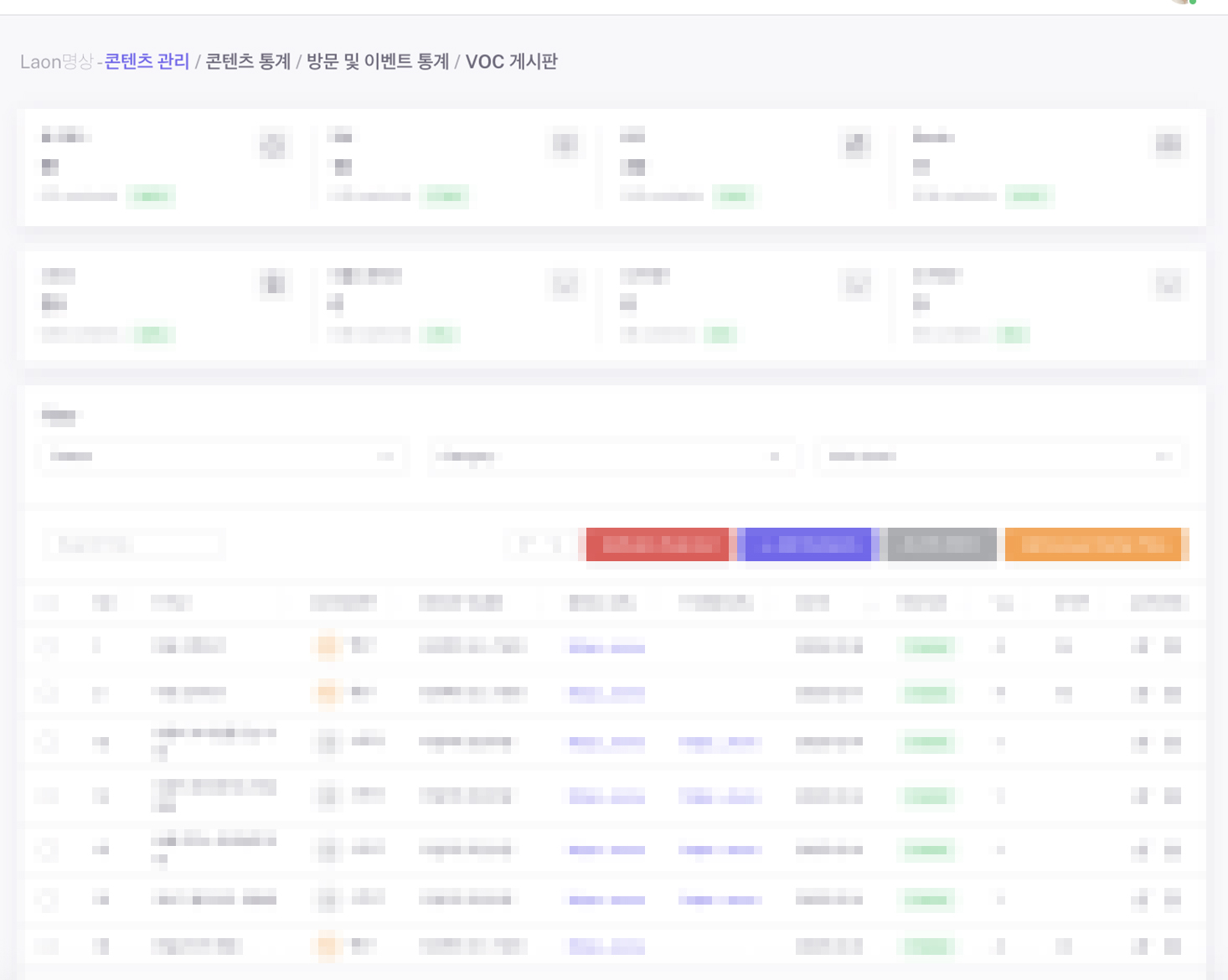Focus the search field above the table
The image size is (1228, 980).
tap(134, 544)
